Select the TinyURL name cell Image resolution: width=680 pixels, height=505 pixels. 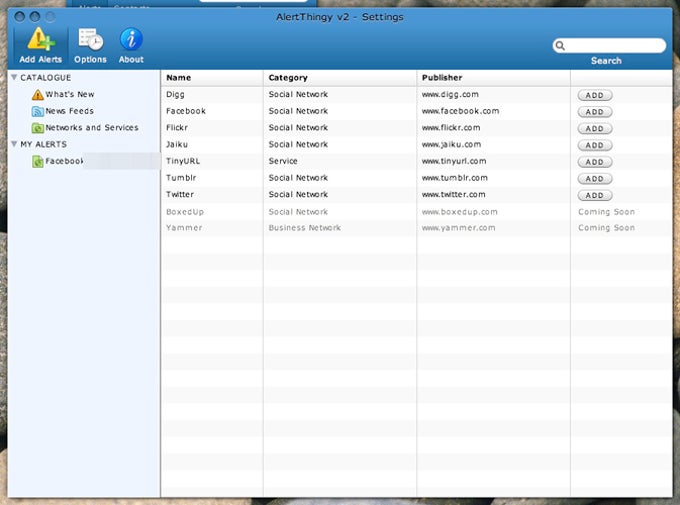183,161
